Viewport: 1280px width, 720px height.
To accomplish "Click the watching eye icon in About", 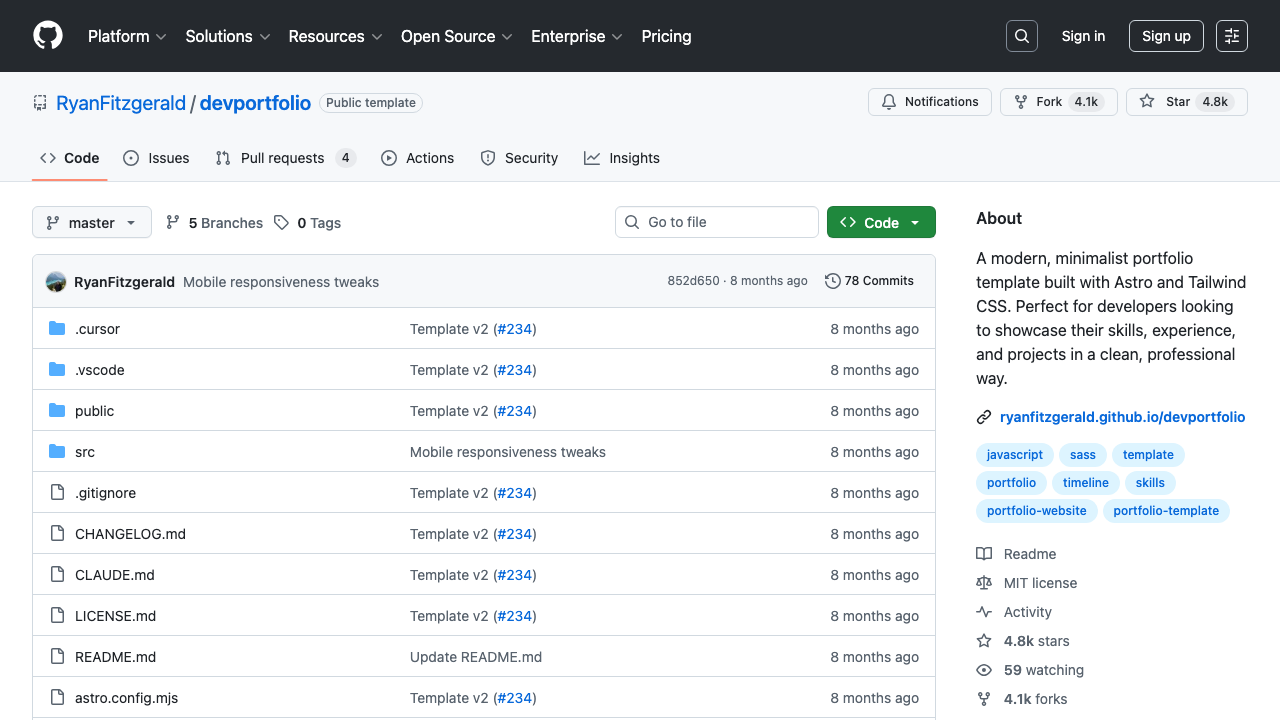I will pos(984,669).
